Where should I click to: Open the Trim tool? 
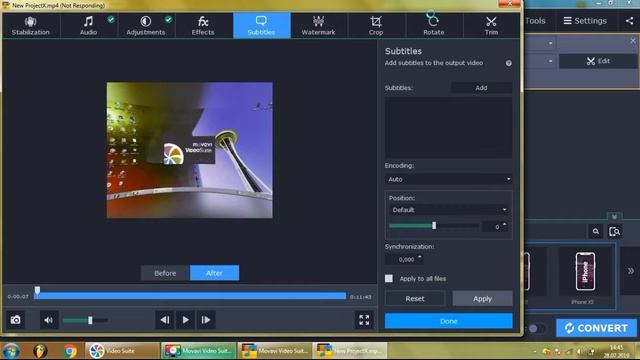coord(491,26)
